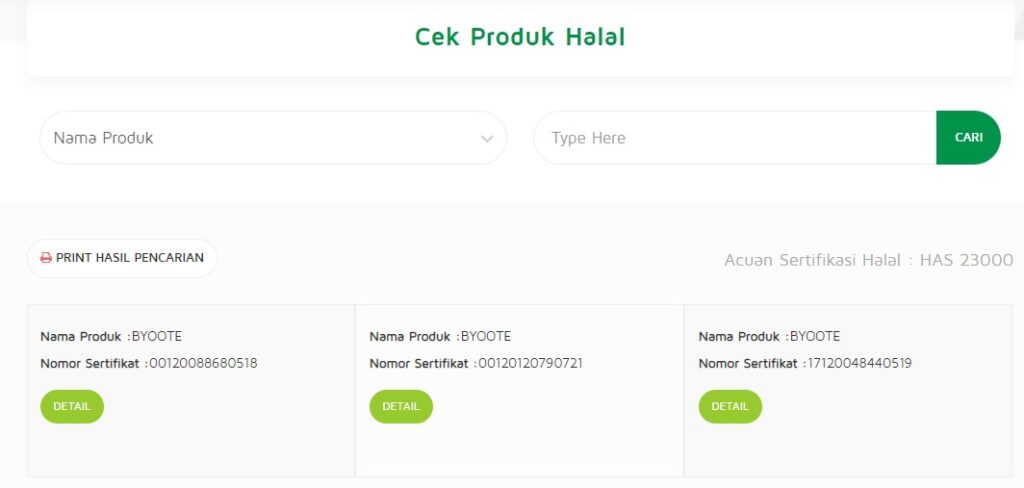Select certificate number 00120120790721 text

pyautogui.click(x=530, y=363)
